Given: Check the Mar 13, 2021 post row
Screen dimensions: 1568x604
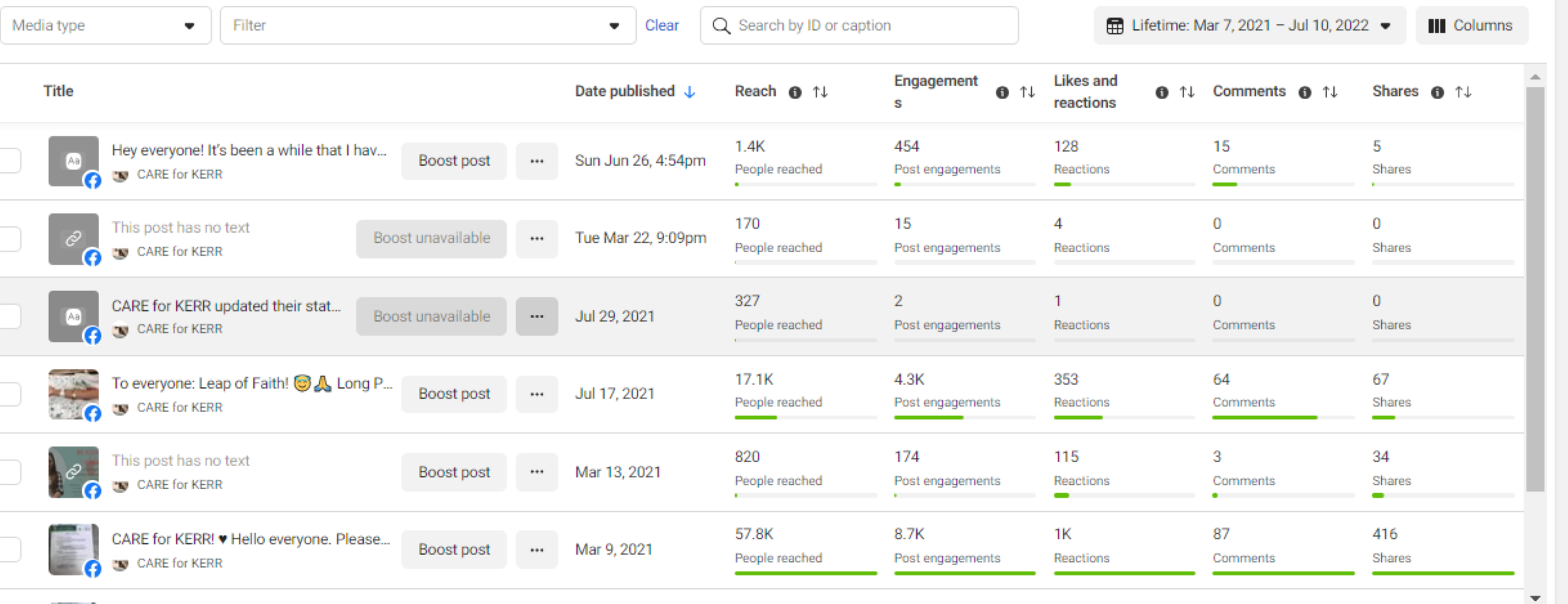Looking at the screenshot, I should 10,472.
